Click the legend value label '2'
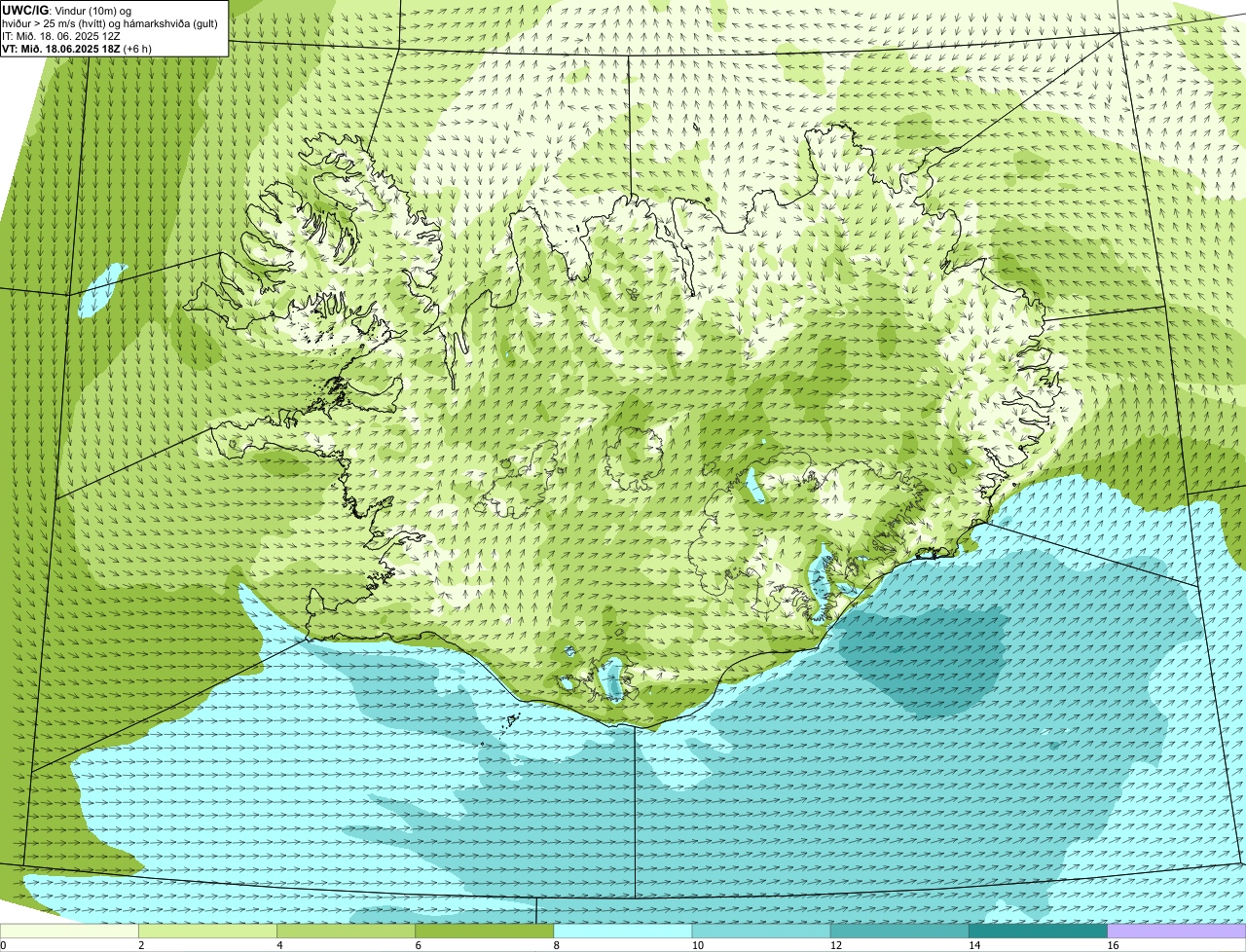 [x=141, y=945]
